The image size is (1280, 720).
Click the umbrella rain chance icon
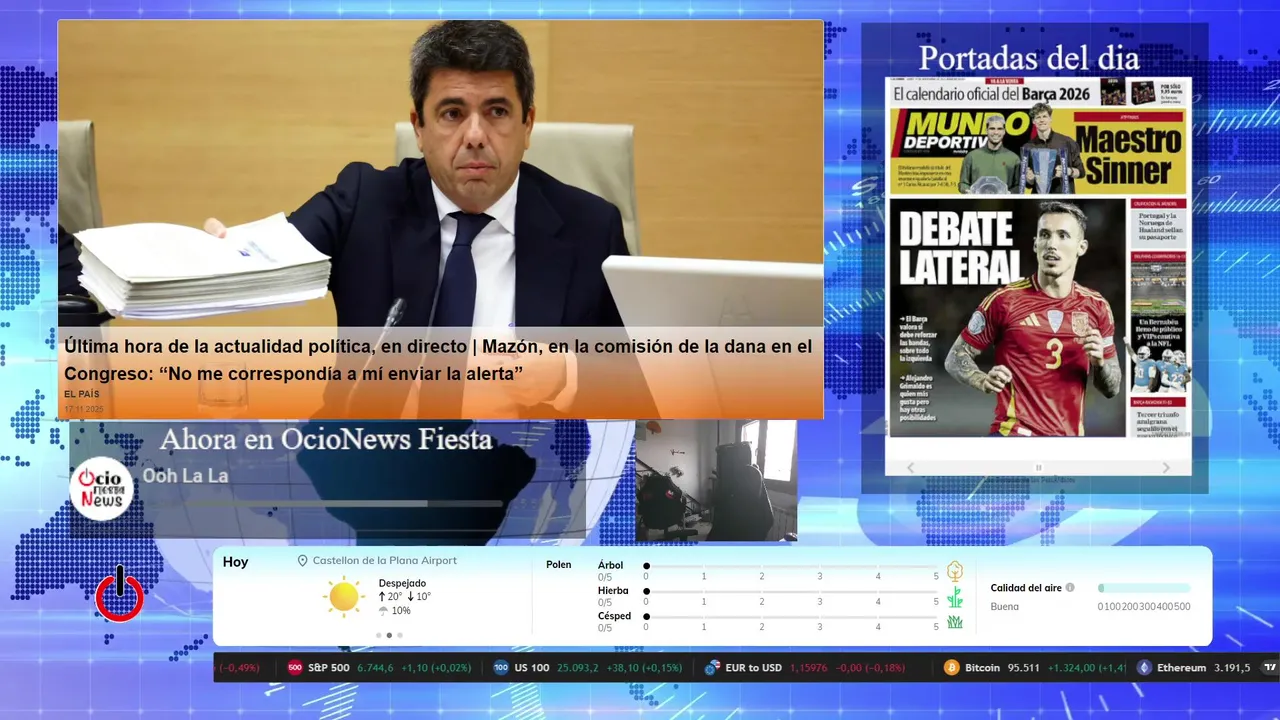[x=383, y=610]
